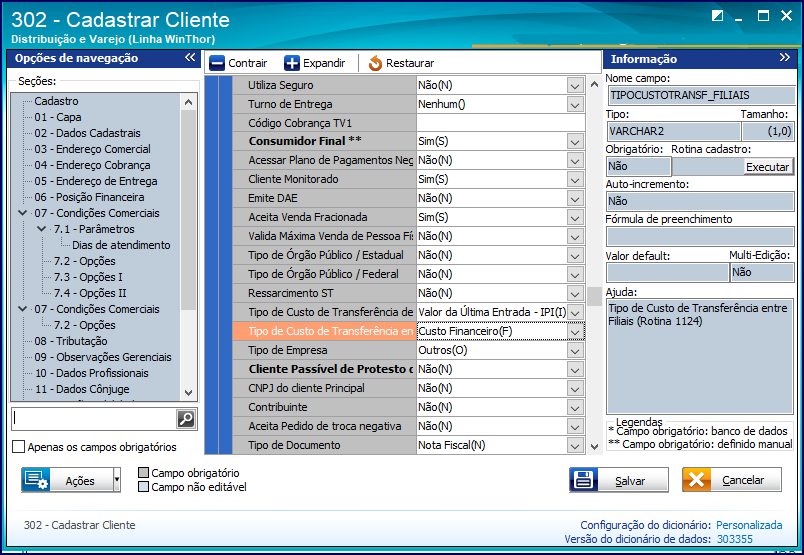Click the field grid scrollbar down arrow
The width and height of the screenshot is (804, 555).
594,446
